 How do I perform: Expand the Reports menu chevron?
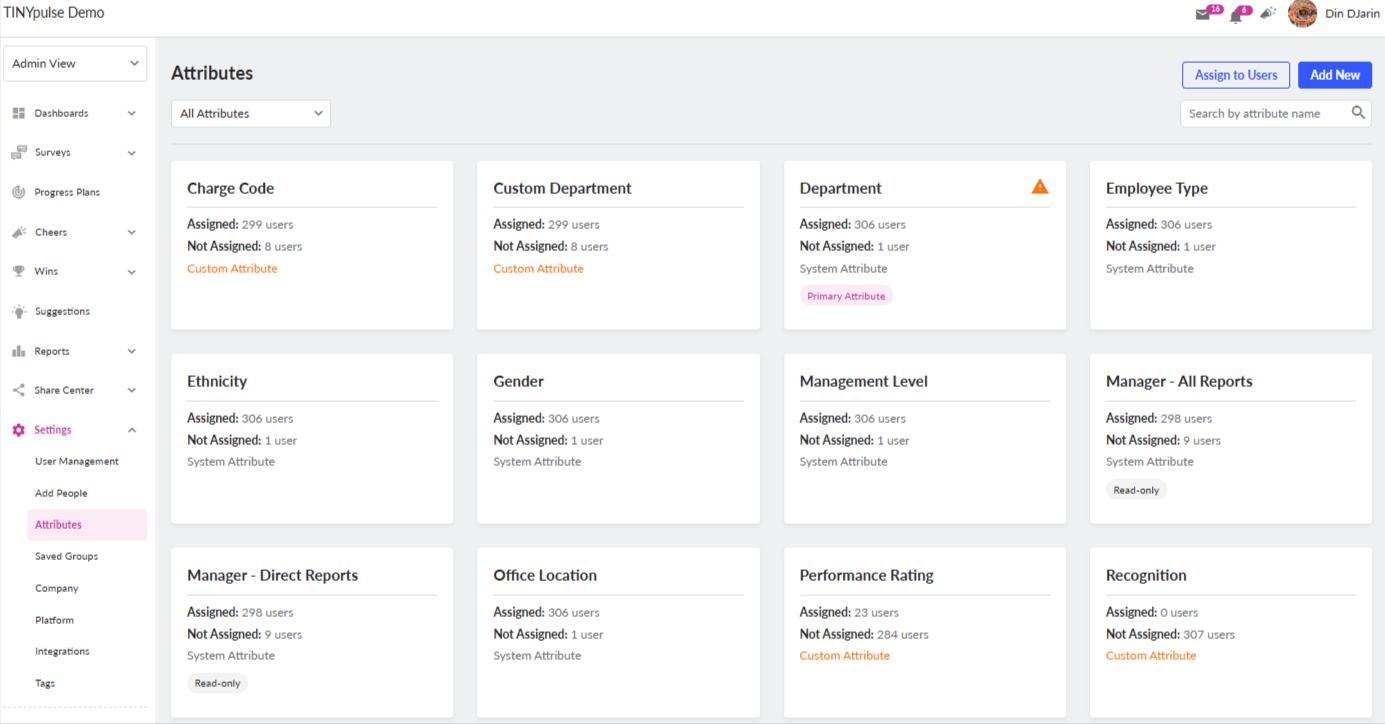coord(132,351)
